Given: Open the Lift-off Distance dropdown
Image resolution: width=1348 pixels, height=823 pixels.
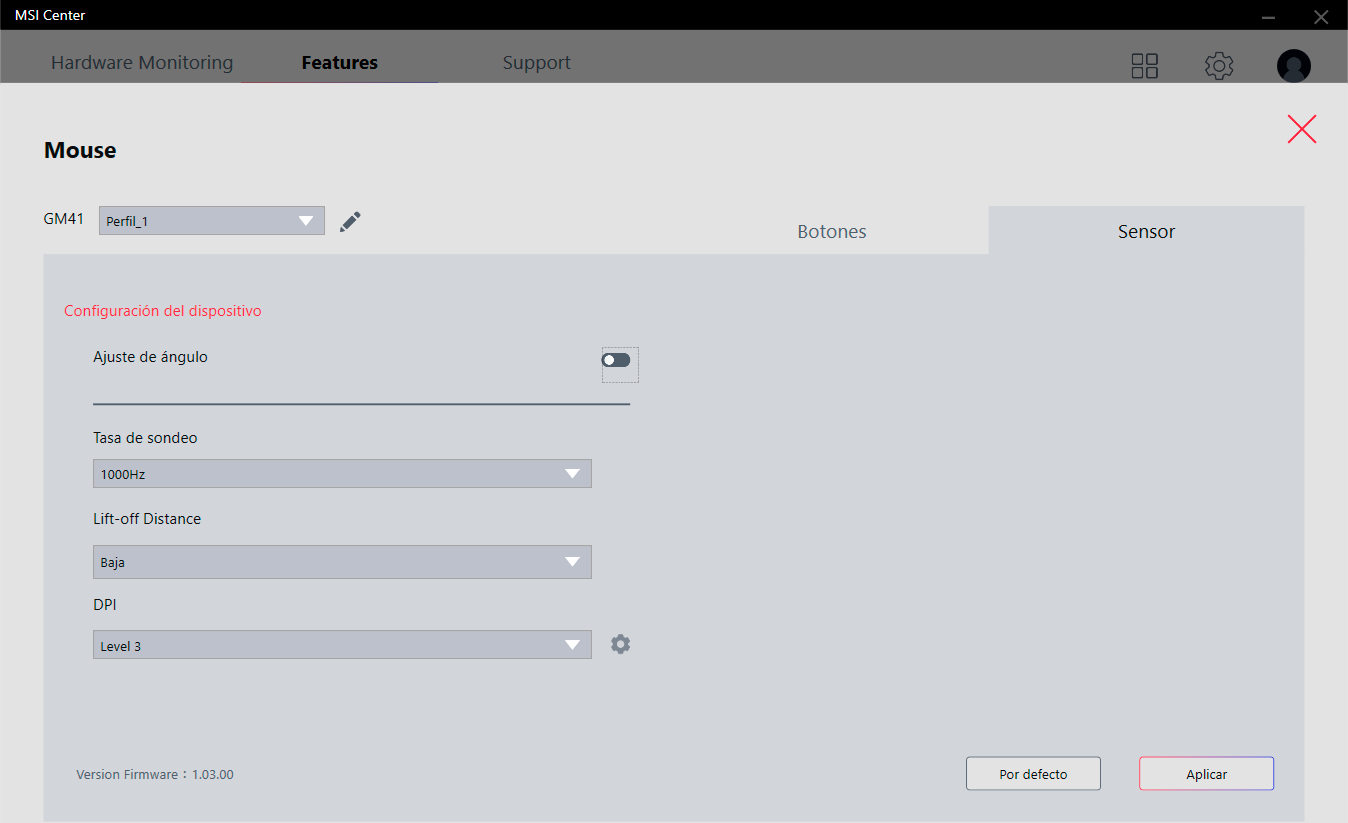Looking at the screenshot, I should click(342, 562).
